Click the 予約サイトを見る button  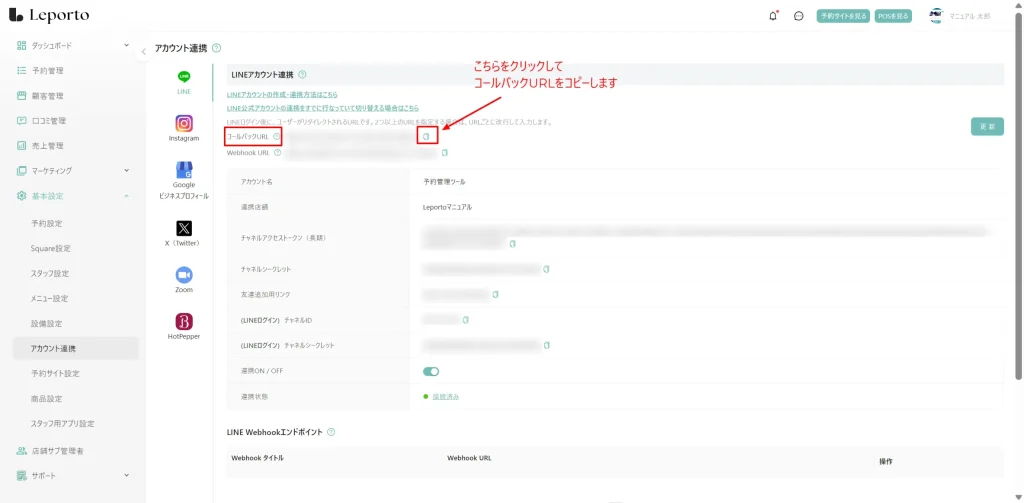pos(843,16)
